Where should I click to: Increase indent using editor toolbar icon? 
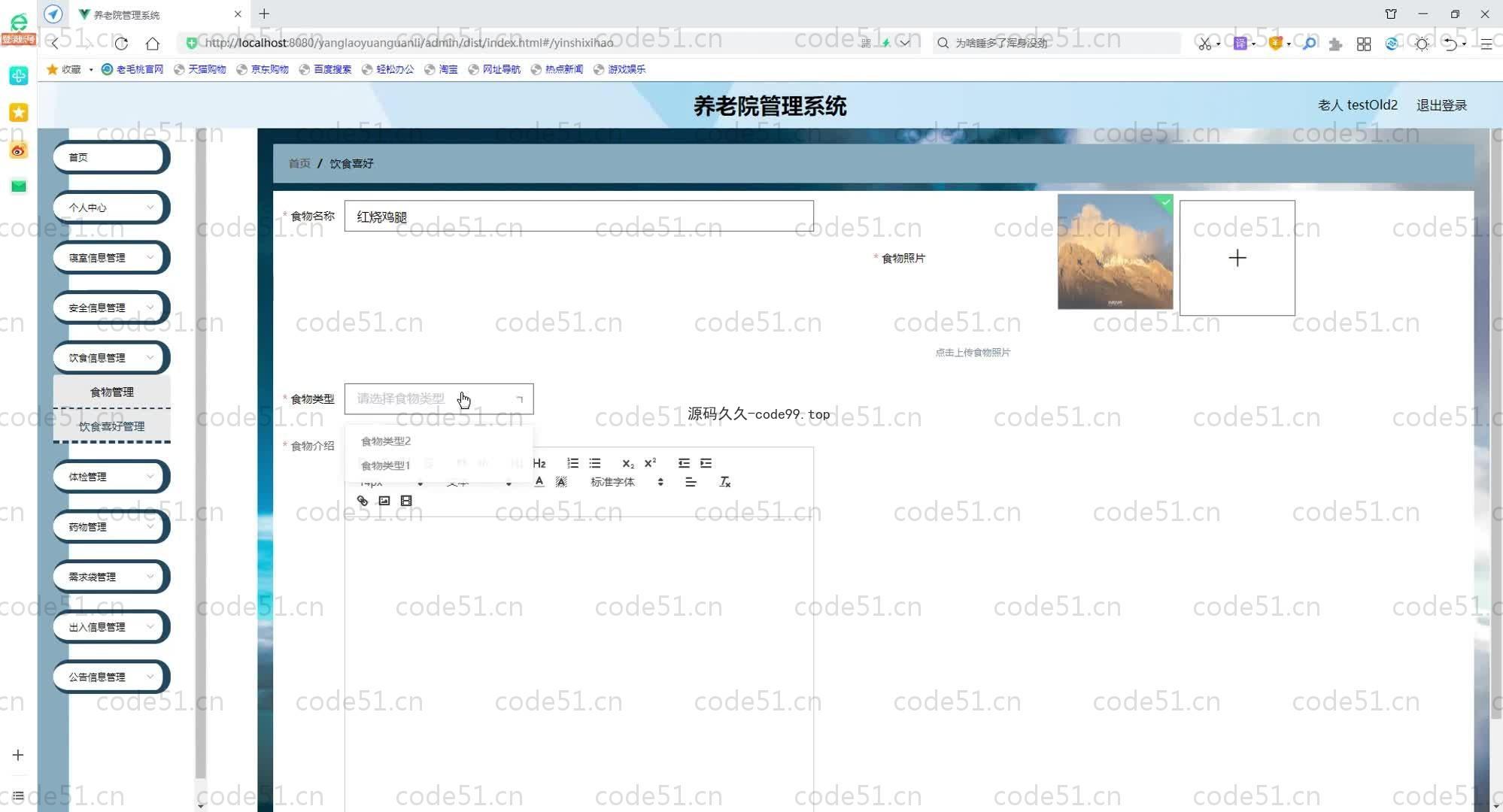pyautogui.click(x=706, y=463)
